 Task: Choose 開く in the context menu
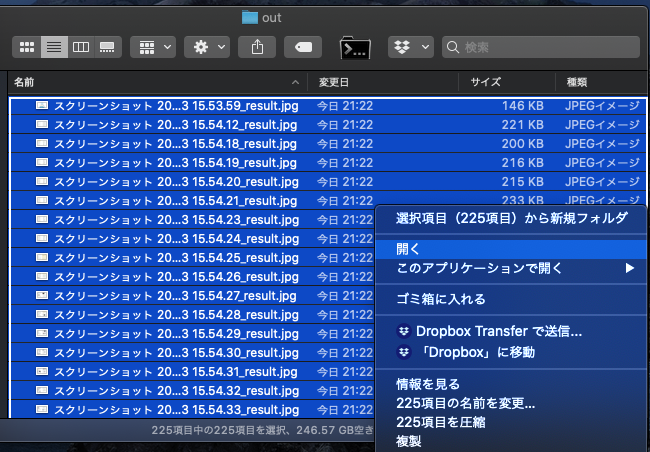coord(511,249)
